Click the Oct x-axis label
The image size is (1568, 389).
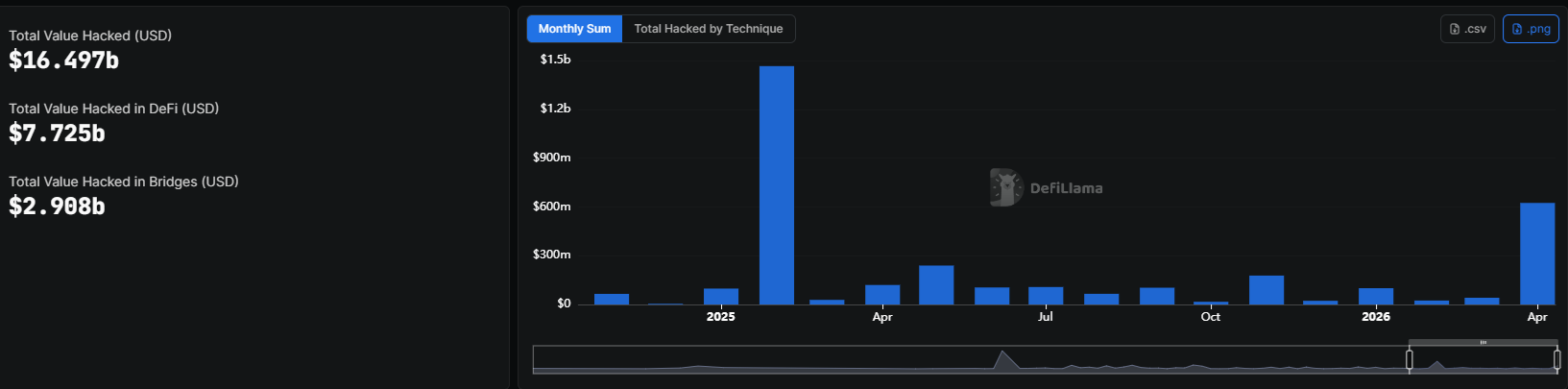(1211, 317)
